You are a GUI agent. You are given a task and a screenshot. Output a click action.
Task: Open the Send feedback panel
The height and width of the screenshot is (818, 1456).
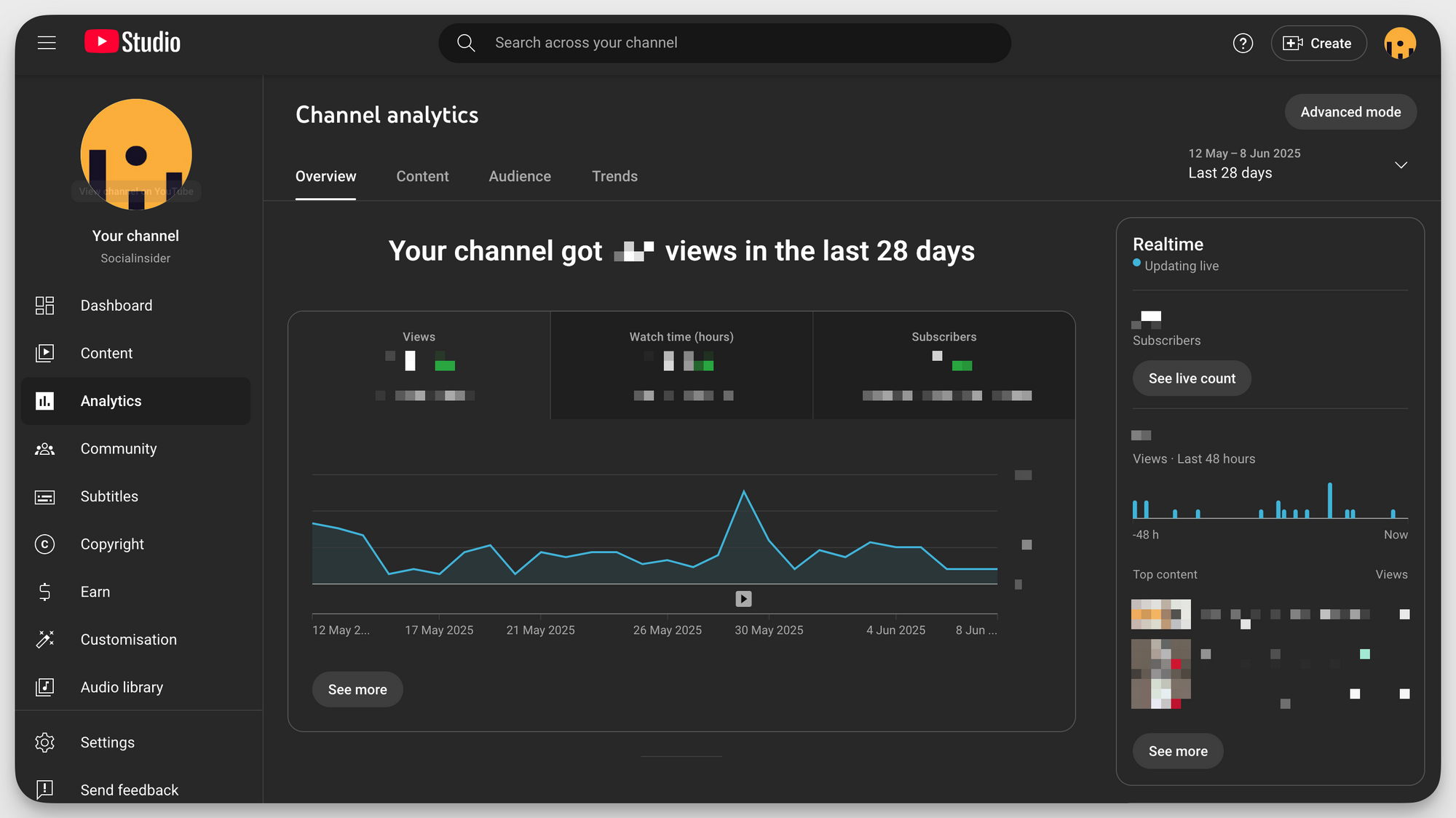click(129, 790)
